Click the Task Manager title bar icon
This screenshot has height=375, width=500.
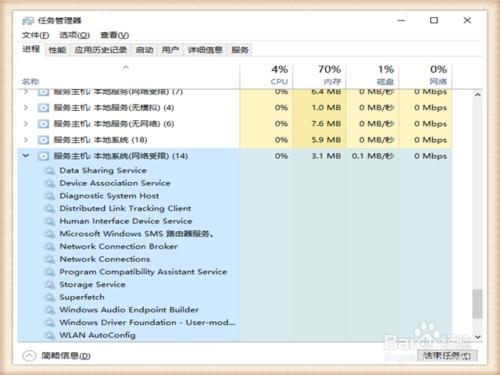pyautogui.click(x=28, y=21)
